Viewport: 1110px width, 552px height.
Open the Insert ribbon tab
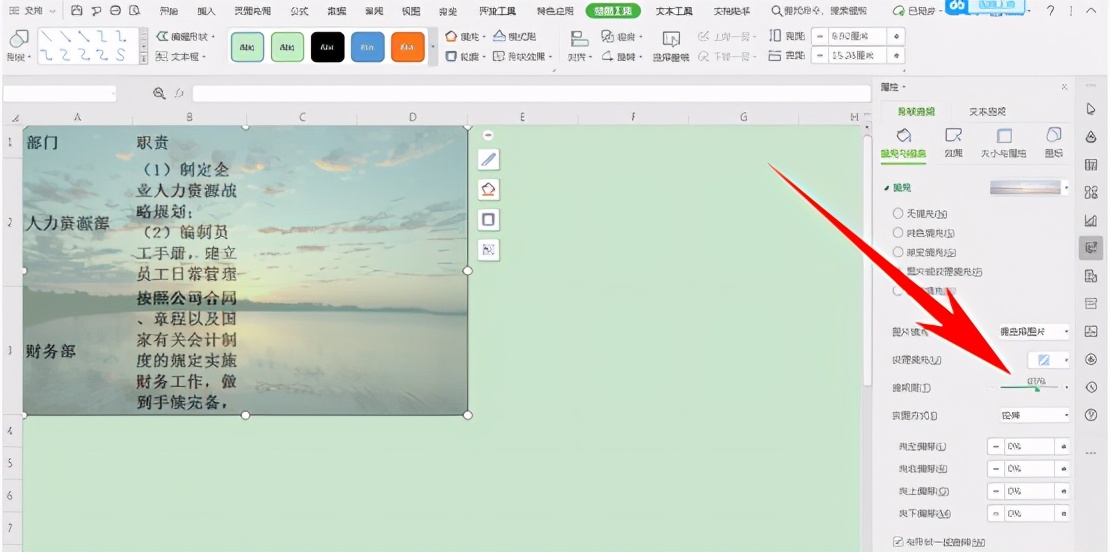tap(206, 11)
